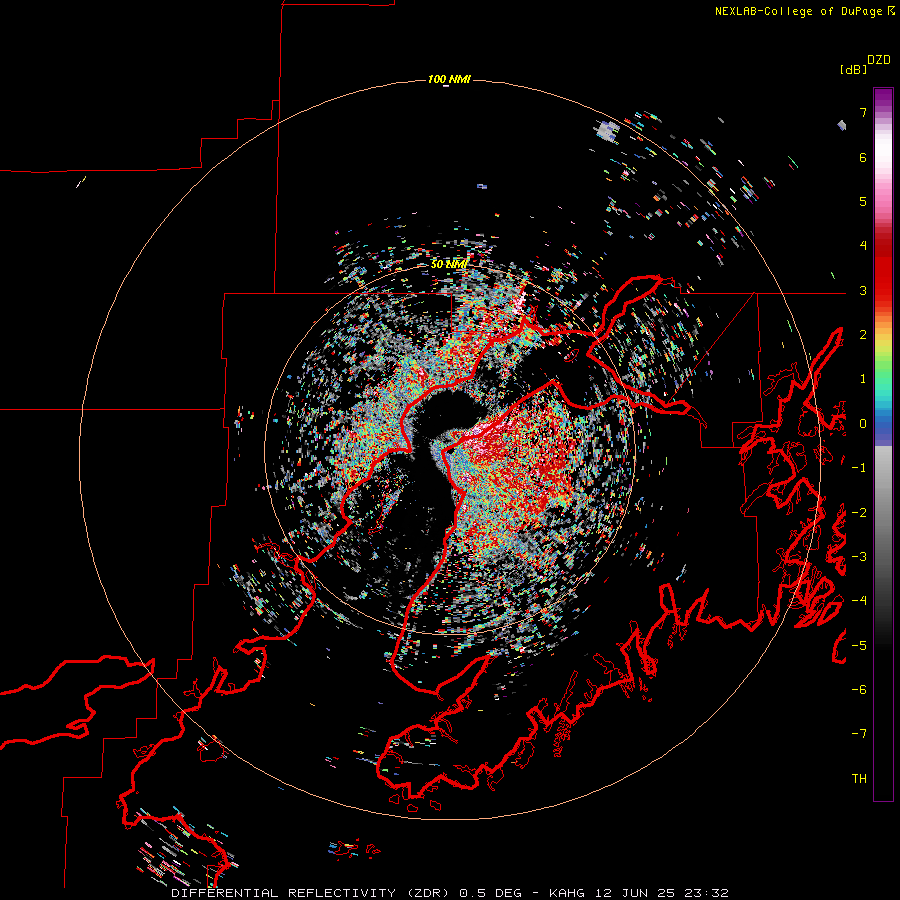Click the 3 value on the dB scale
The height and width of the screenshot is (900, 900).
863,290
